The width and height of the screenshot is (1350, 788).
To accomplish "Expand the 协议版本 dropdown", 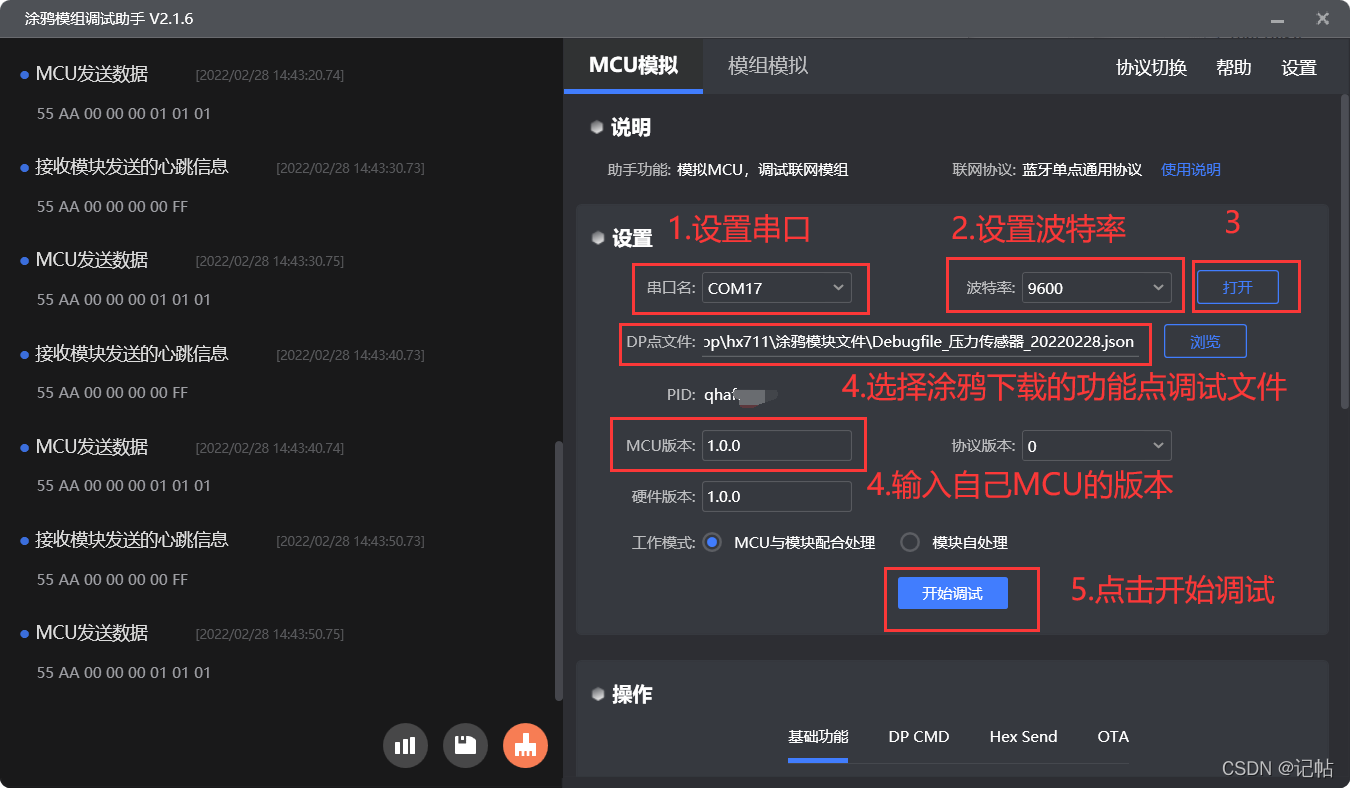I will [x=1157, y=445].
